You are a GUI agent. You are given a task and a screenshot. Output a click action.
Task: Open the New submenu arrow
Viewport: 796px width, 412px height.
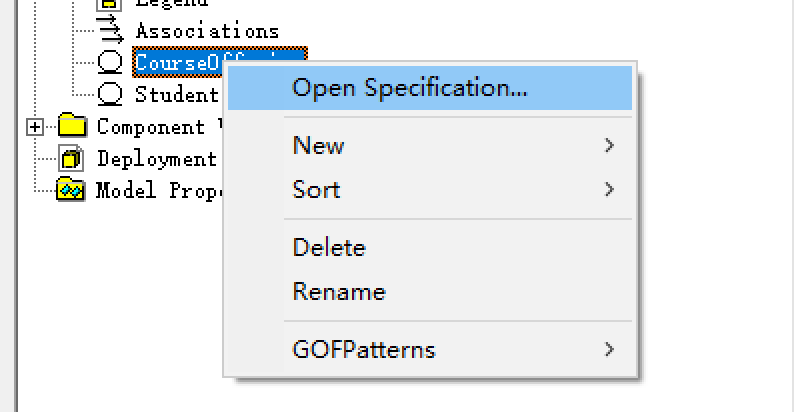609,146
